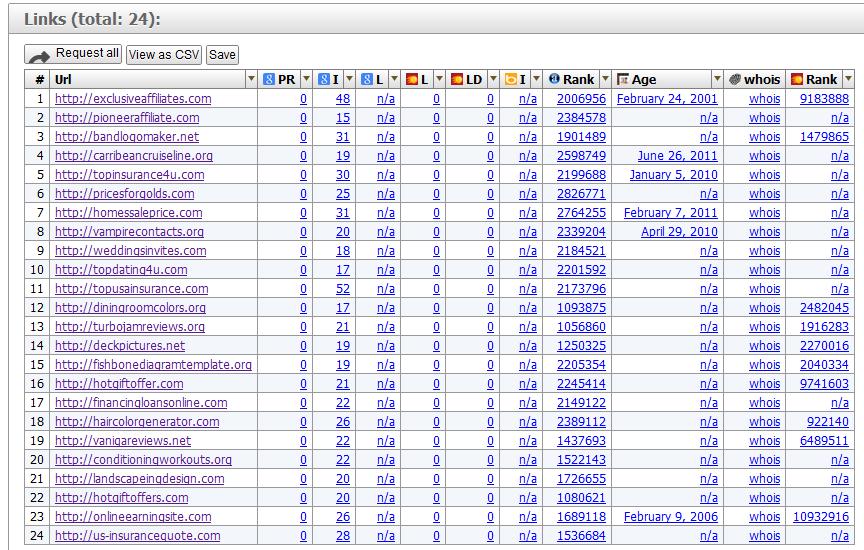Click the orange I column header icon
The image size is (864, 550).
[x=511, y=79]
